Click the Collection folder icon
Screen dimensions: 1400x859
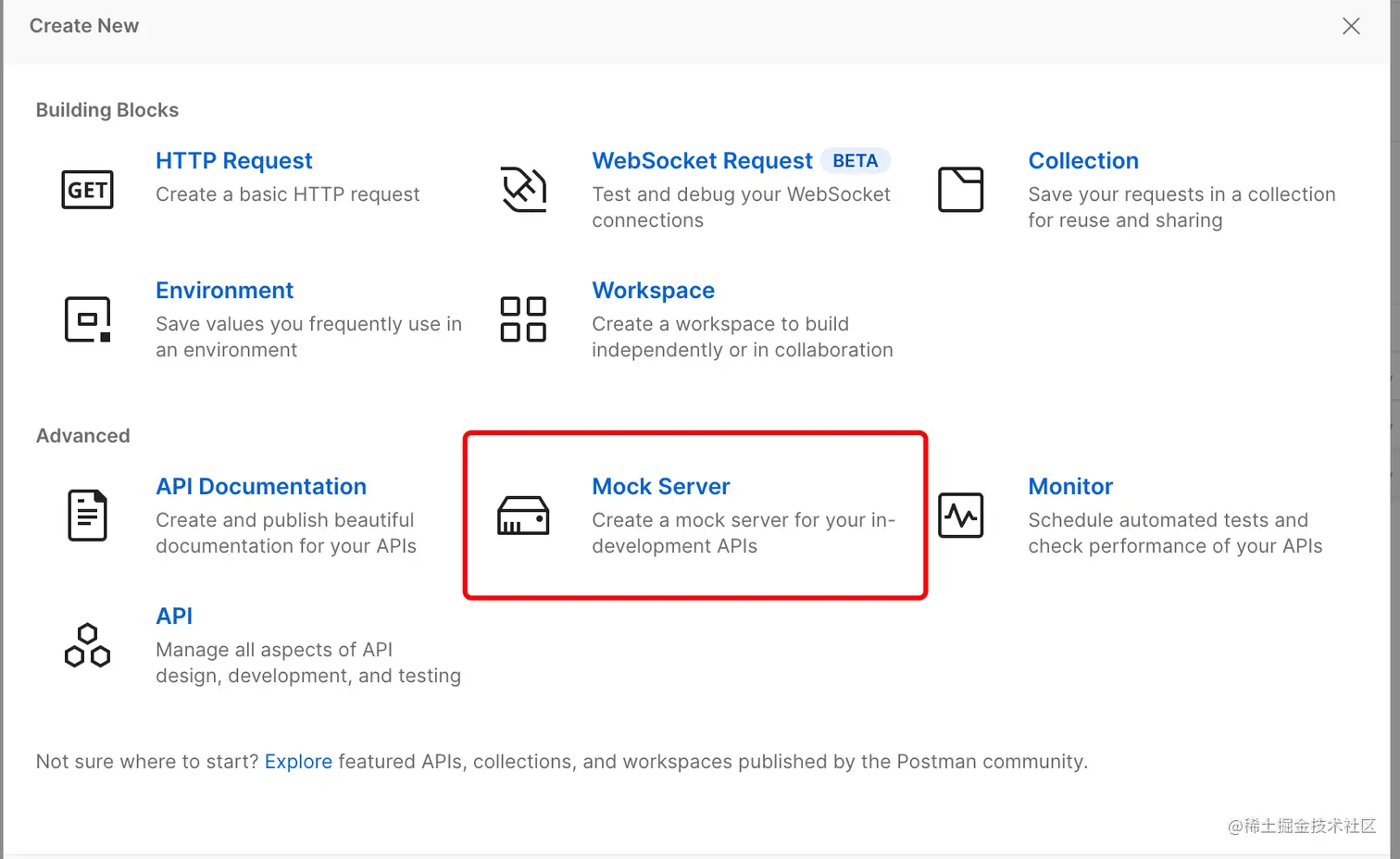tap(960, 190)
